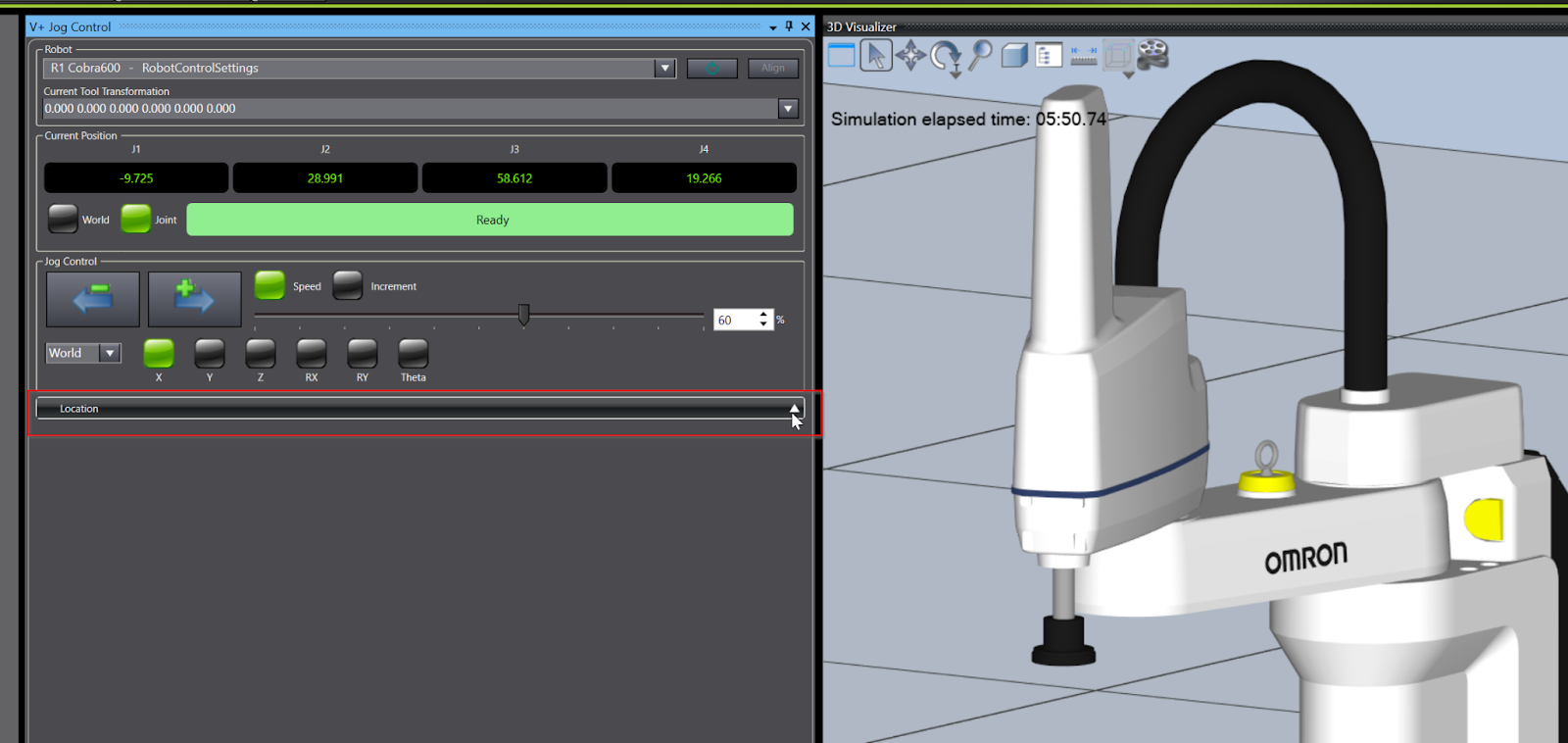Click the jog speed slider handle
1568x743 pixels.
(x=524, y=315)
